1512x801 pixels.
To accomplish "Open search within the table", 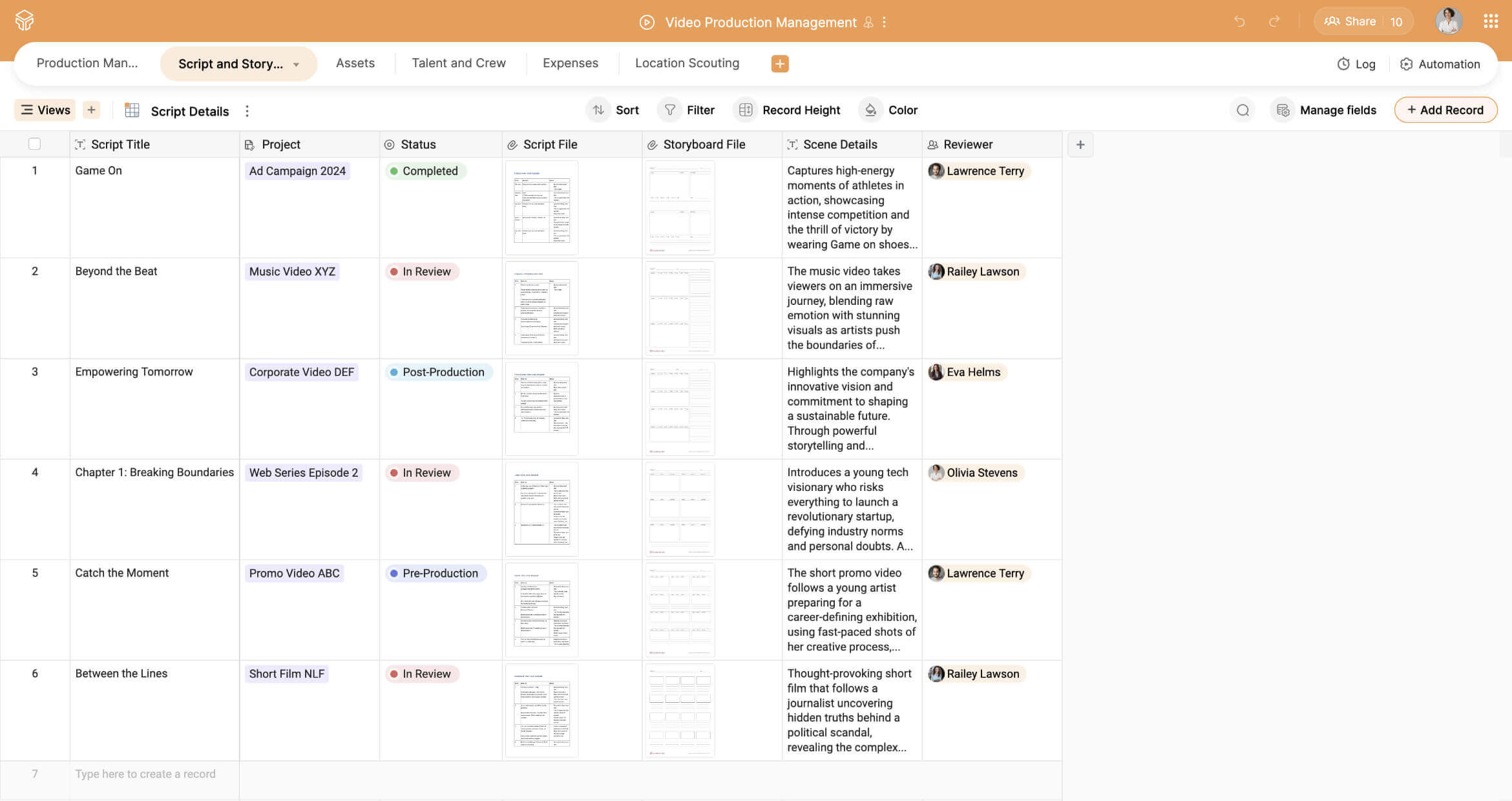I will (1243, 110).
